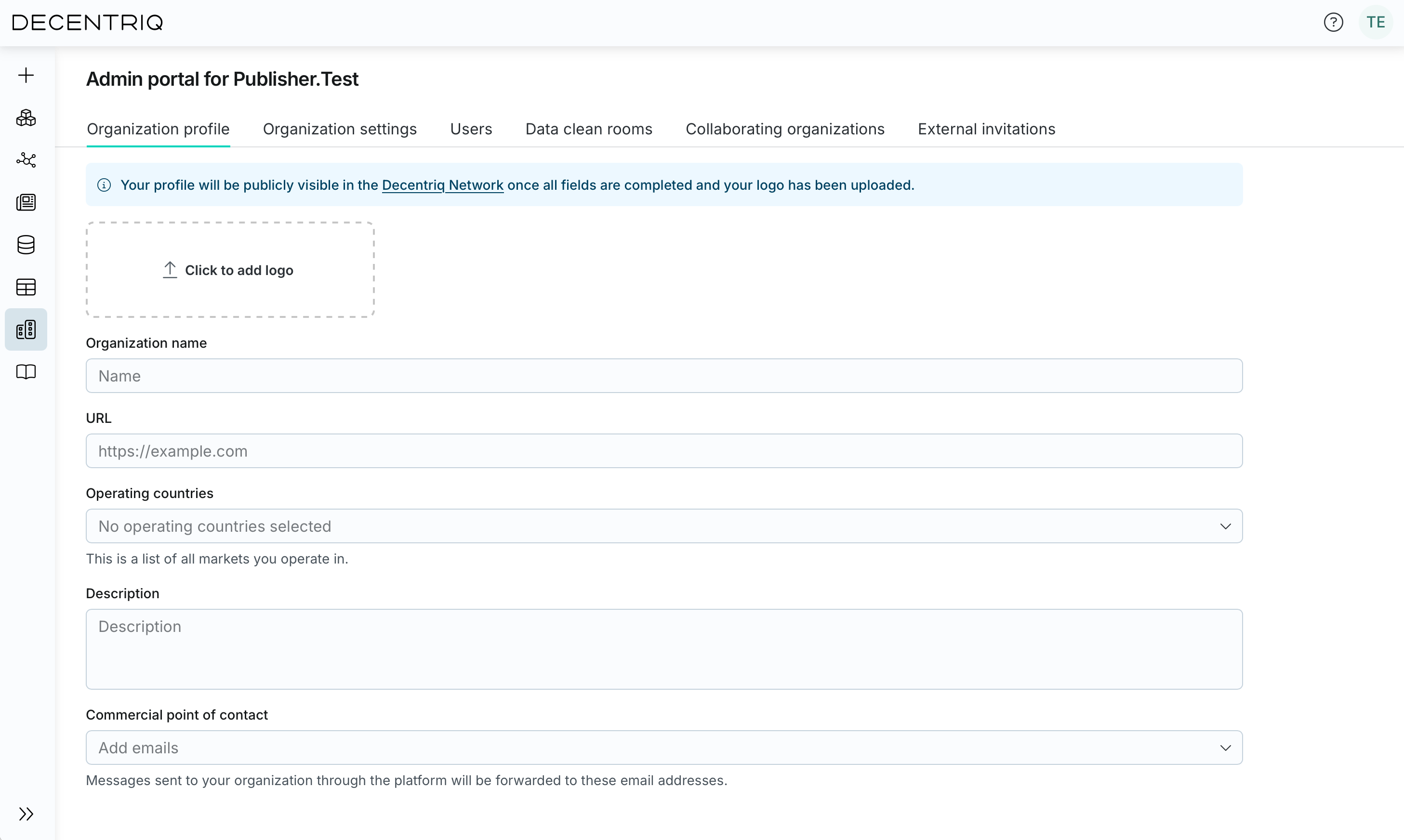Open the stacked cubes sidebar icon
The width and height of the screenshot is (1404, 840).
point(26,118)
